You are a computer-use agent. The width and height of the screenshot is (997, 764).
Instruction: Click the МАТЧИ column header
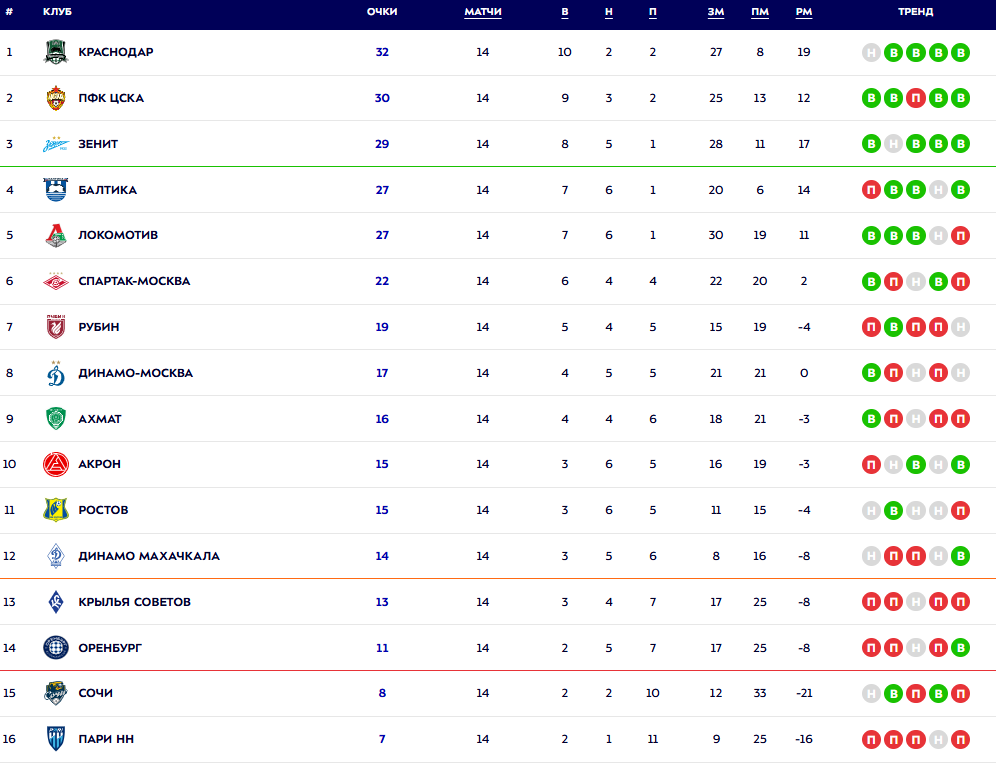pyautogui.click(x=483, y=12)
